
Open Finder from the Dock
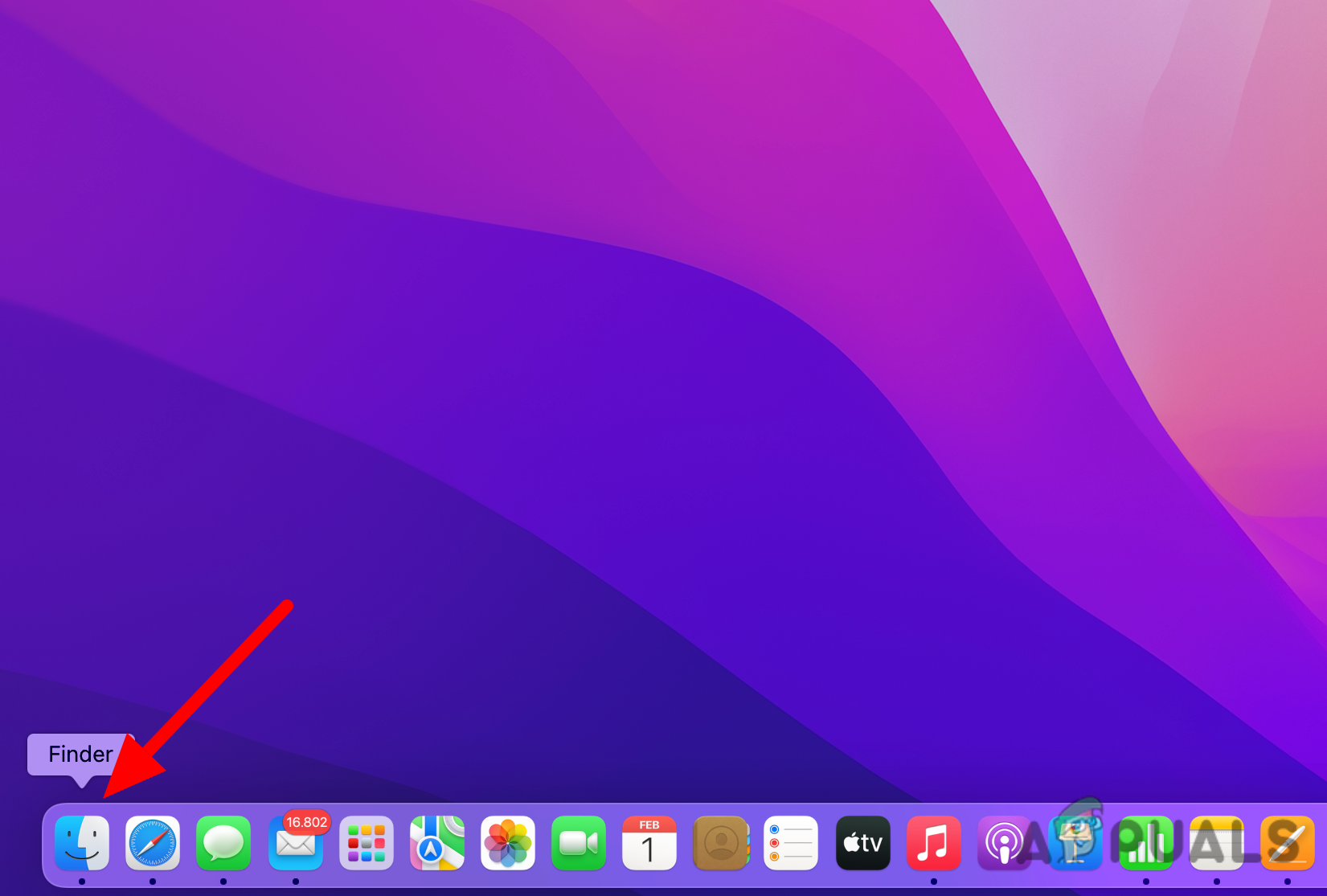(x=81, y=843)
